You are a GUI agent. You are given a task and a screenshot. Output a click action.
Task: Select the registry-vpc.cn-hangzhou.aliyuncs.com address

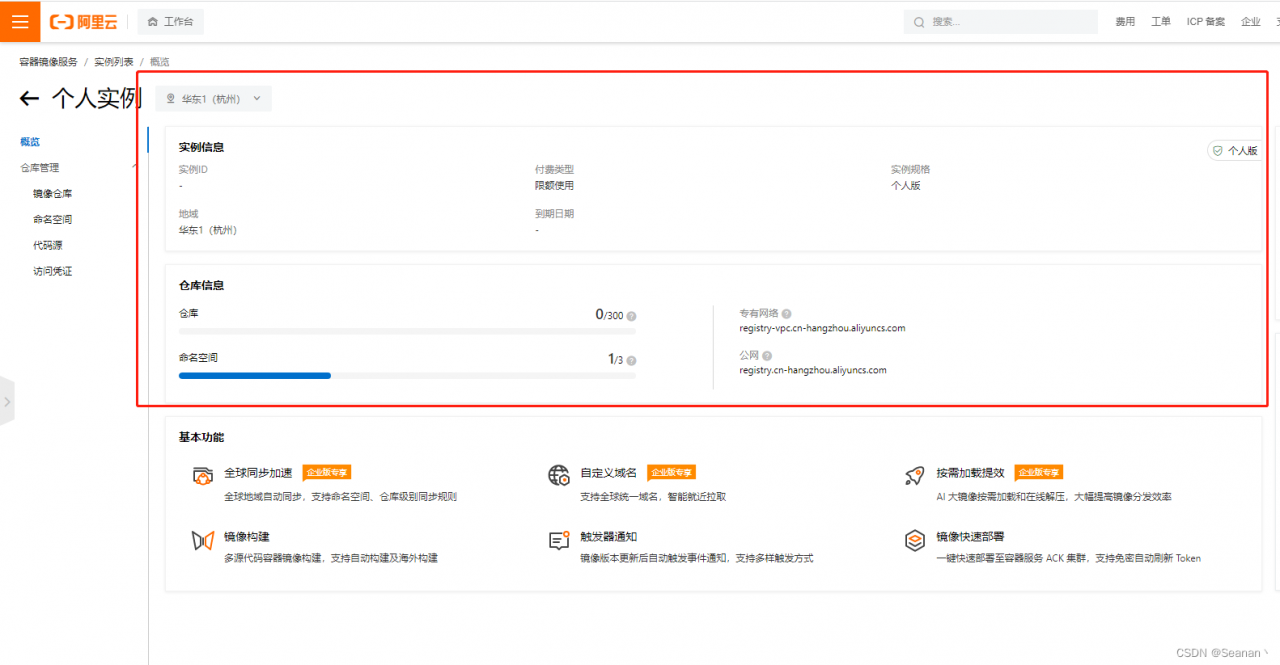pos(822,328)
